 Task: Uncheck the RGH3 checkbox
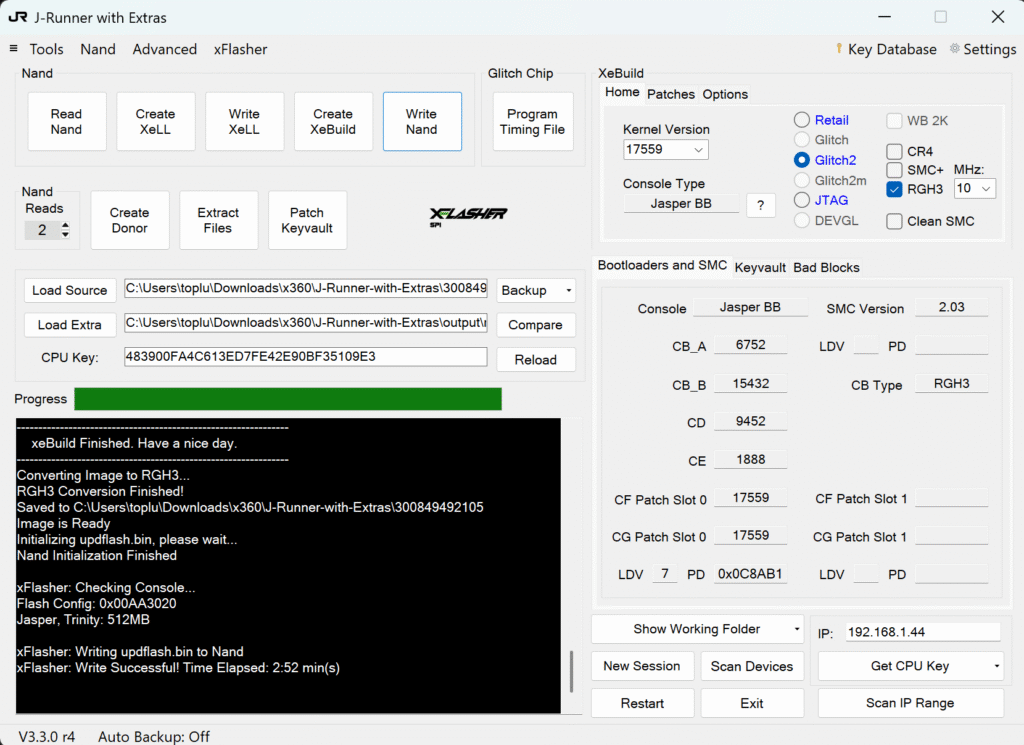(x=894, y=189)
